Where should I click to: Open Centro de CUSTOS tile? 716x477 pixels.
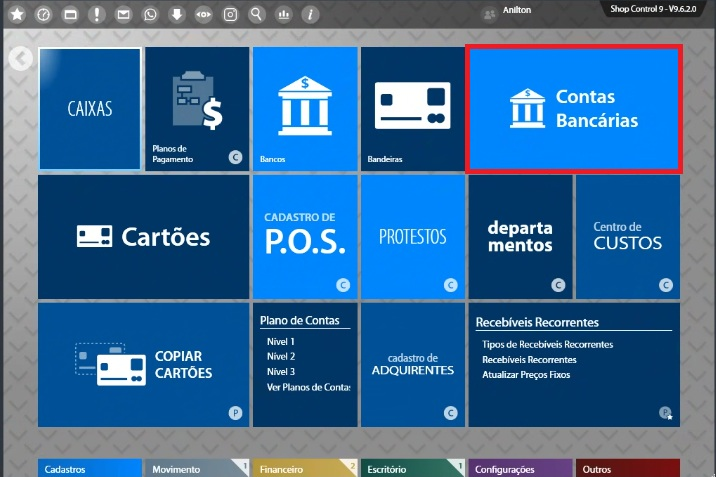click(628, 237)
